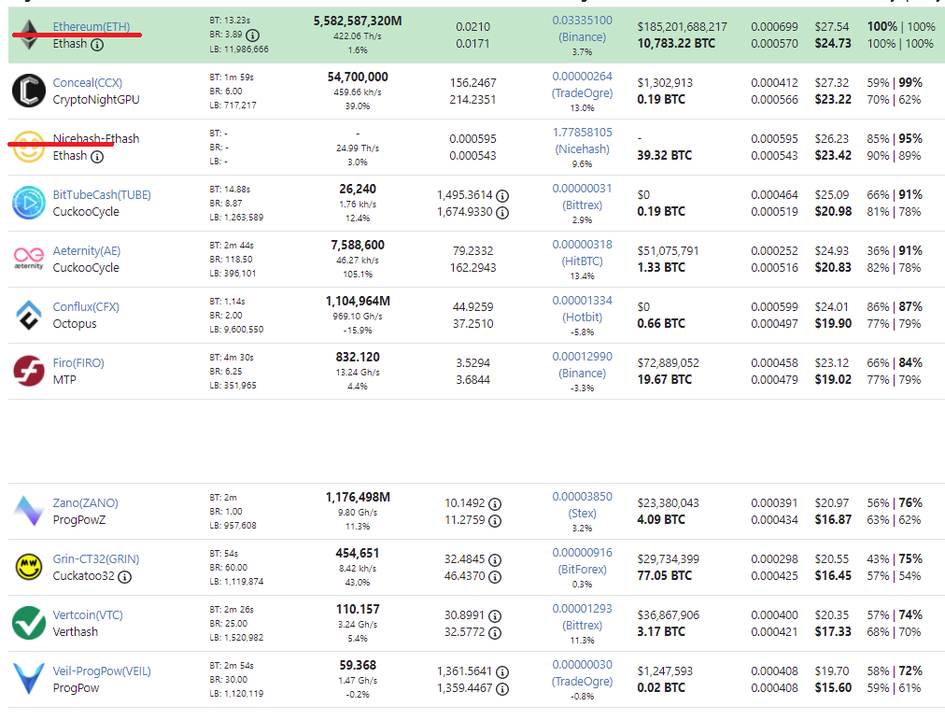The height and width of the screenshot is (720, 945).
Task: Follow Conflux's 0.00001334 Hotbit rate link
Action: point(582,308)
